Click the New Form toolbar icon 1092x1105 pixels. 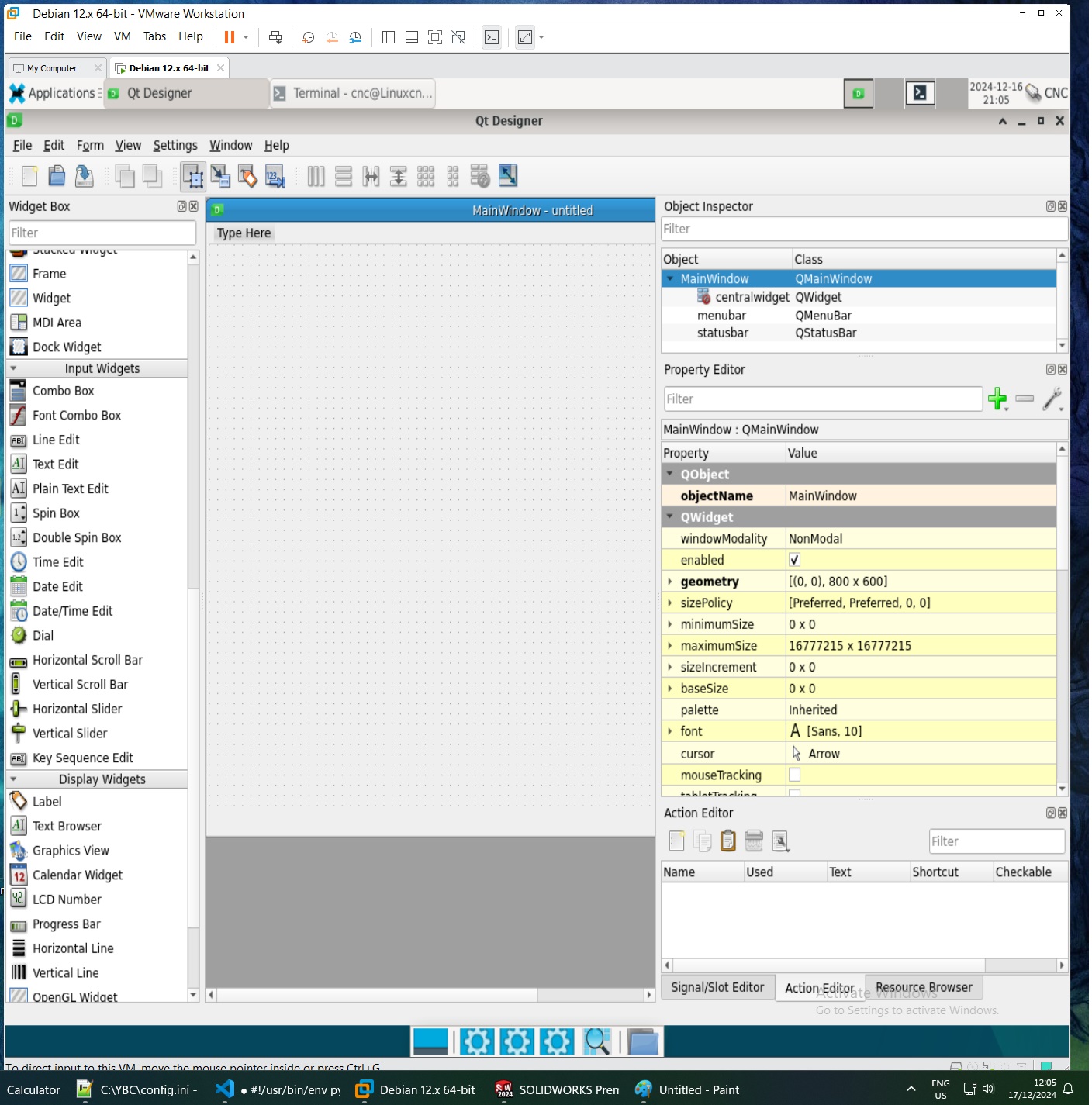point(29,177)
